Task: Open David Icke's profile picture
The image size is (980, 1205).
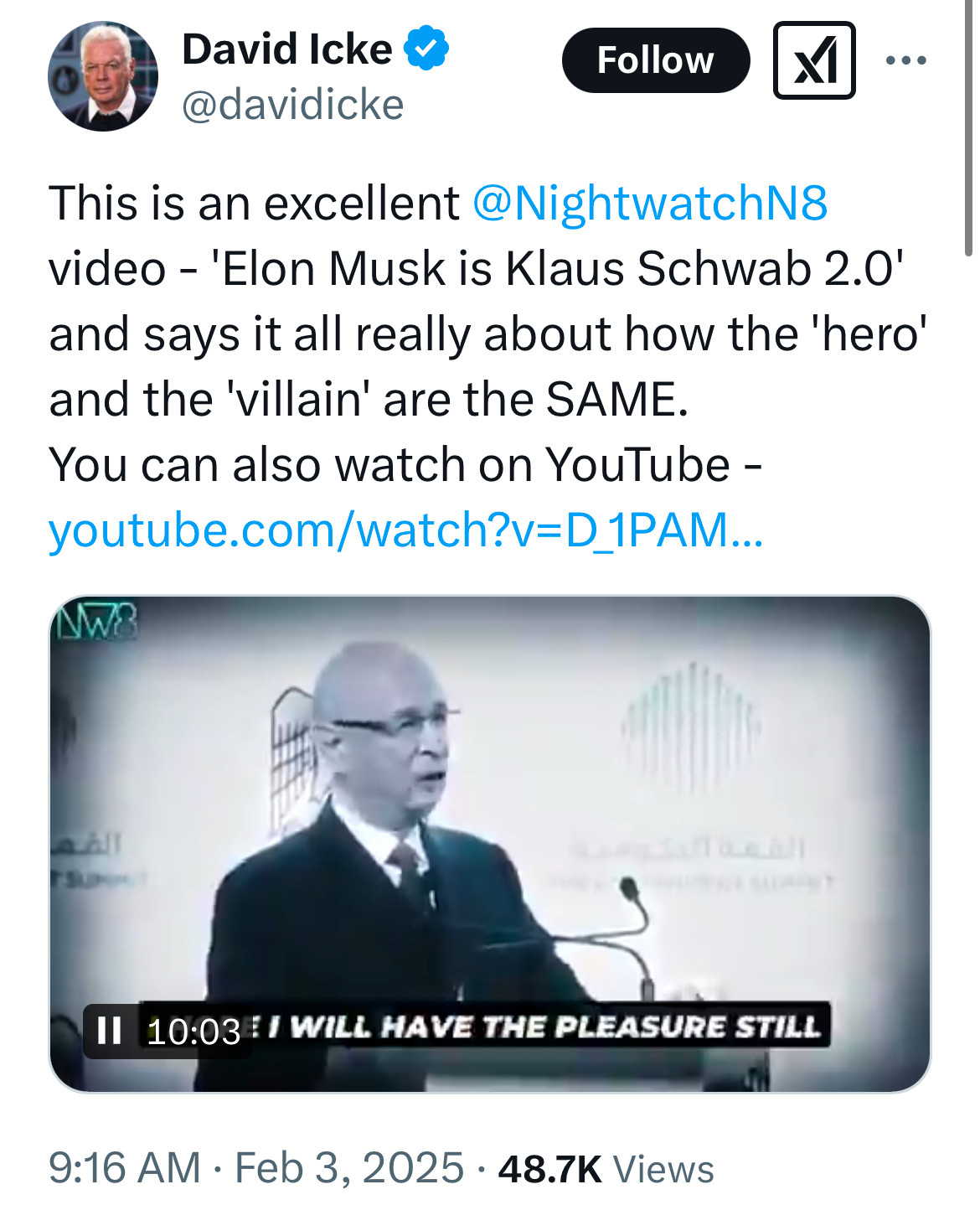Action: pos(103,76)
